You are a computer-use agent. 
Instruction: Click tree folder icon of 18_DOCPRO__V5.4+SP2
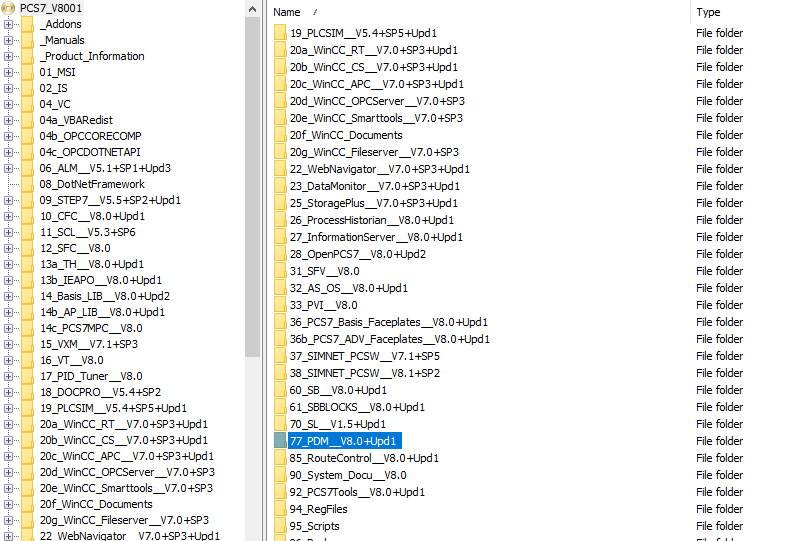pyautogui.click(x=27, y=392)
